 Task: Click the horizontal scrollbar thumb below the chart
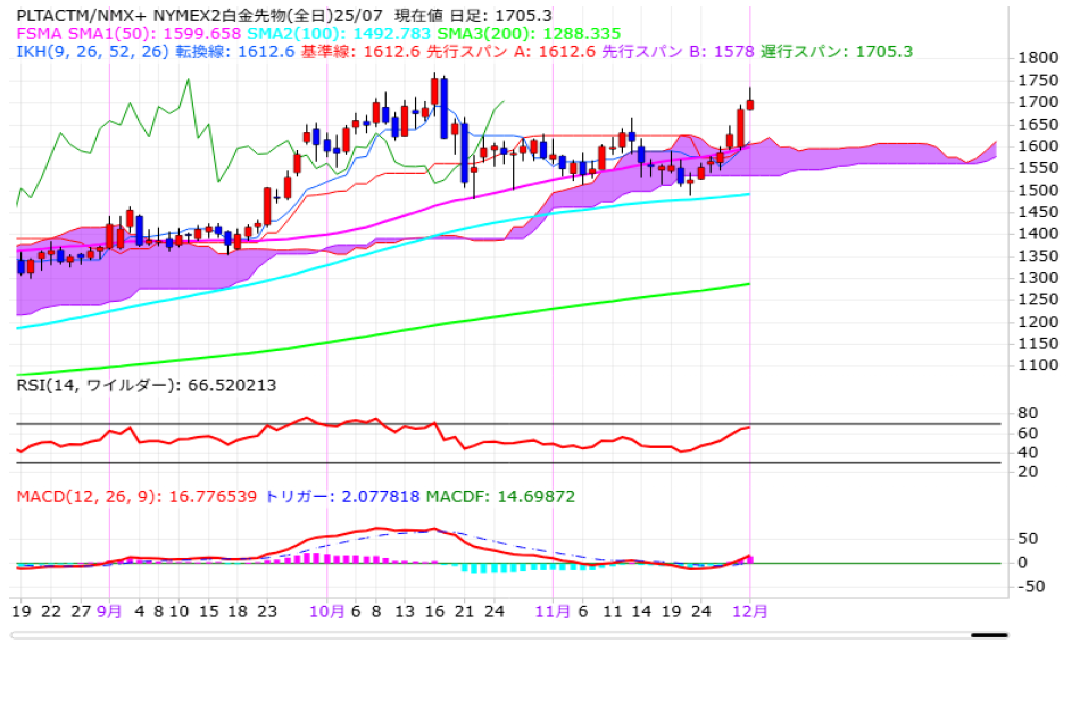click(x=989, y=634)
